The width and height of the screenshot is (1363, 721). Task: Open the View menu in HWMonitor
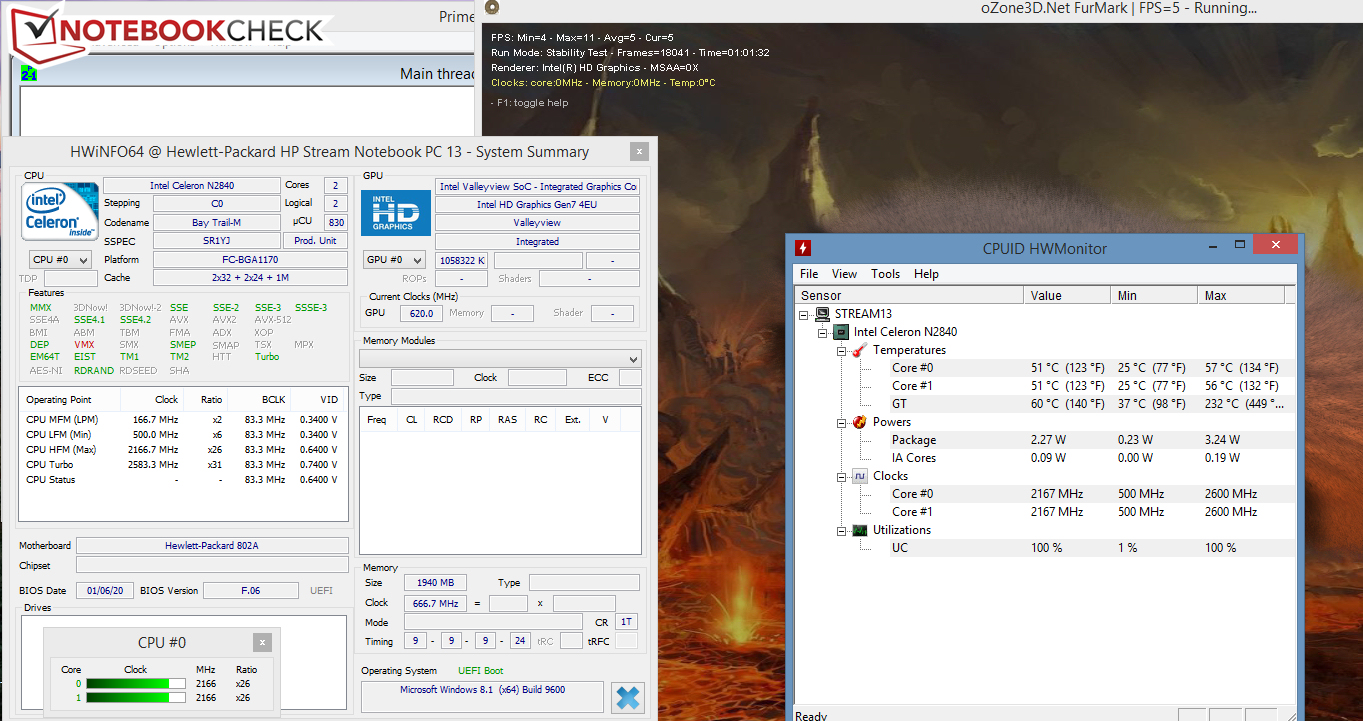click(x=844, y=274)
